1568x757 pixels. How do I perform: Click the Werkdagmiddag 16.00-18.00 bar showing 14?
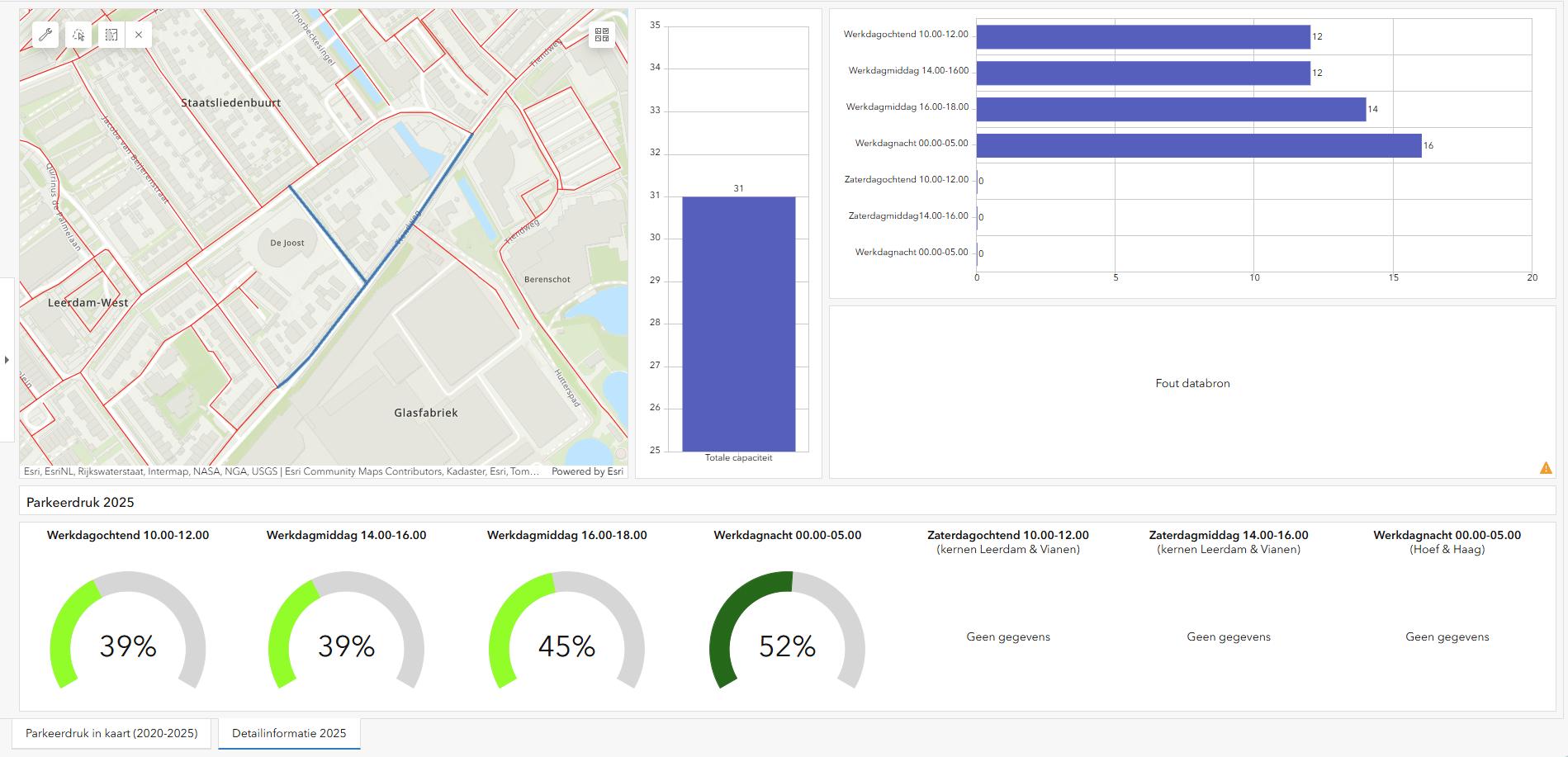pyautogui.click(x=1171, y=109)
